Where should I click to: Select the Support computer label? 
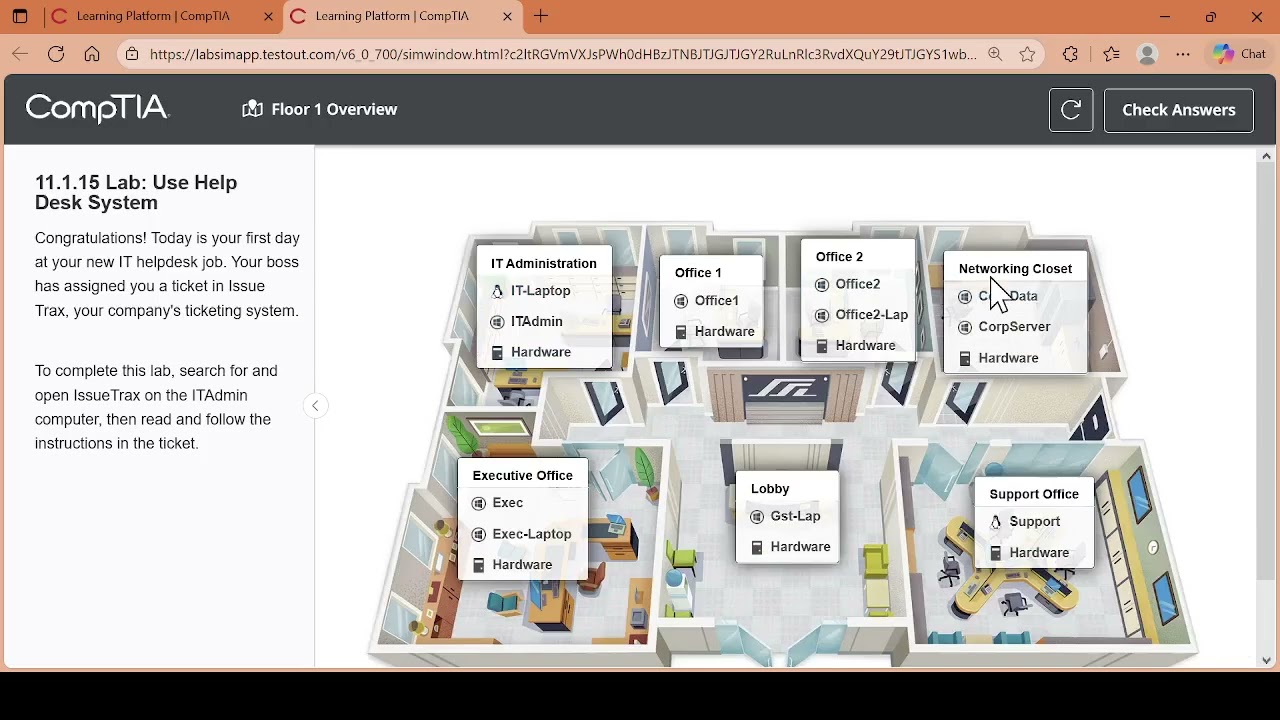click(1035, 522)
